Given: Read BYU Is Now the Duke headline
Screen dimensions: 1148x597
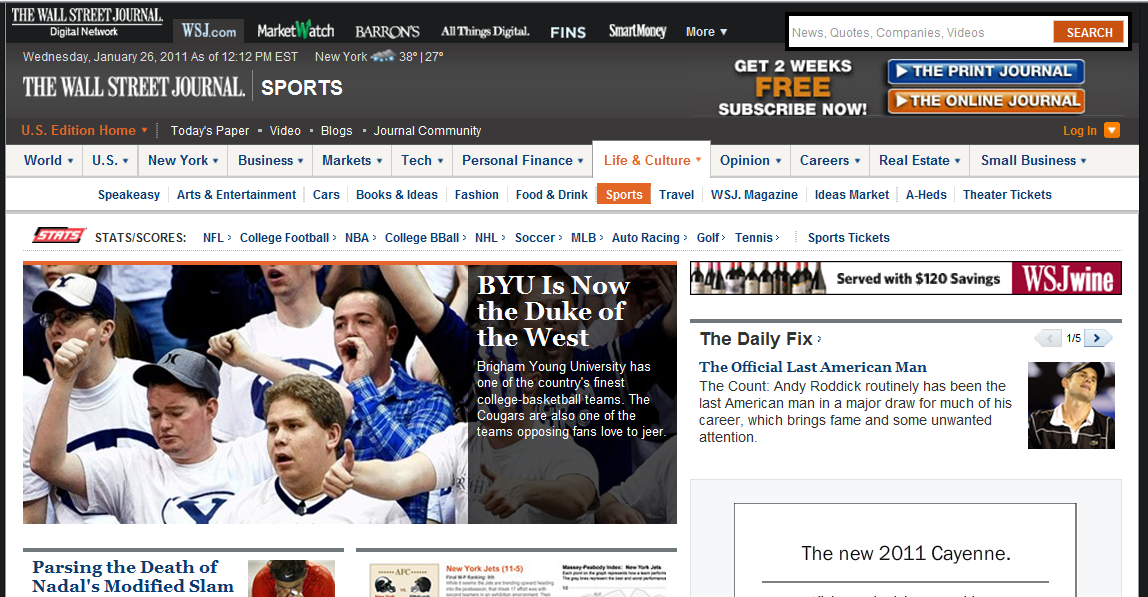Looking at the screenshot, I should pos(554,311).
